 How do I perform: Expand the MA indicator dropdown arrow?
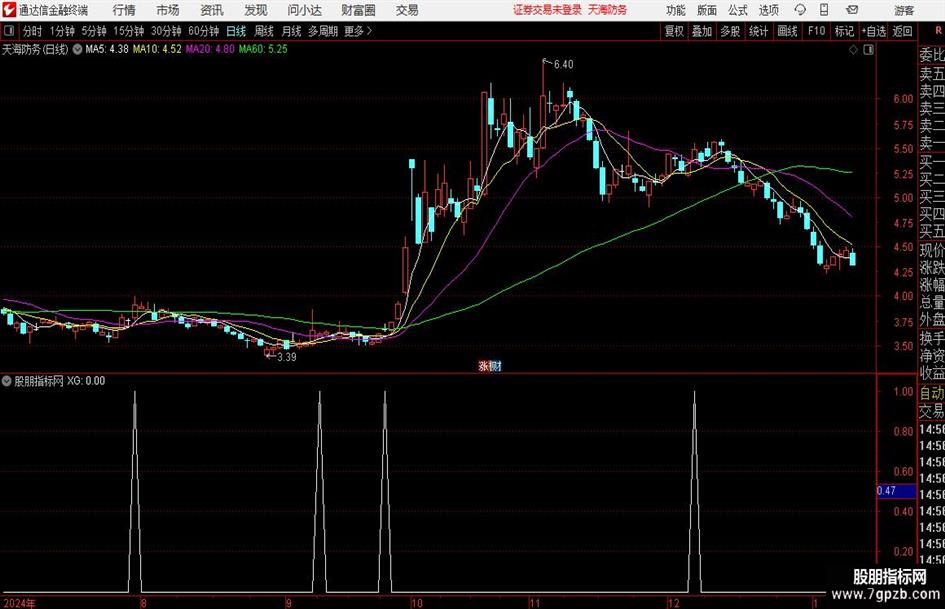pyautogui.click(x=77, y=49)
